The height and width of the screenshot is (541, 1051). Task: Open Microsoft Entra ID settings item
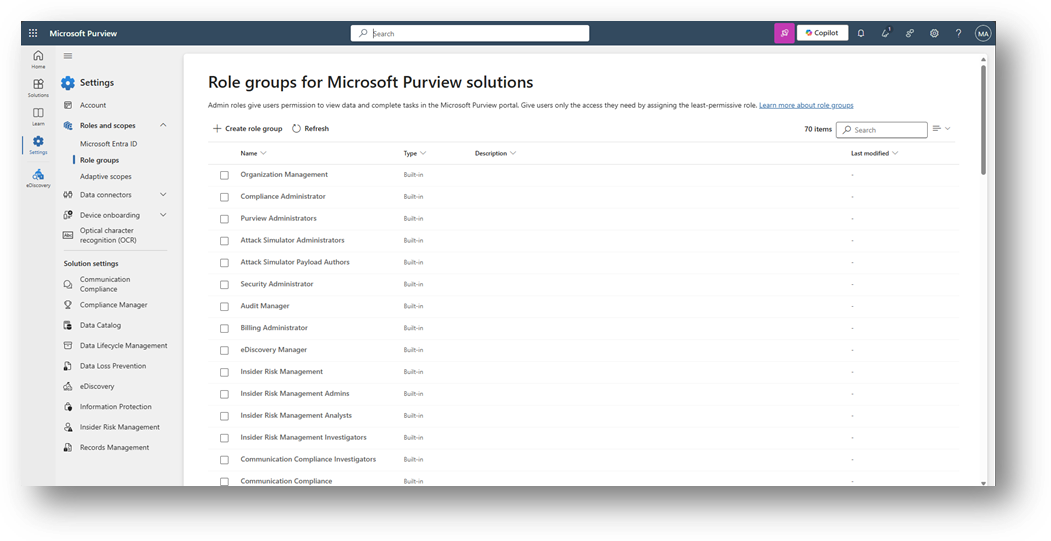(108, 144)
